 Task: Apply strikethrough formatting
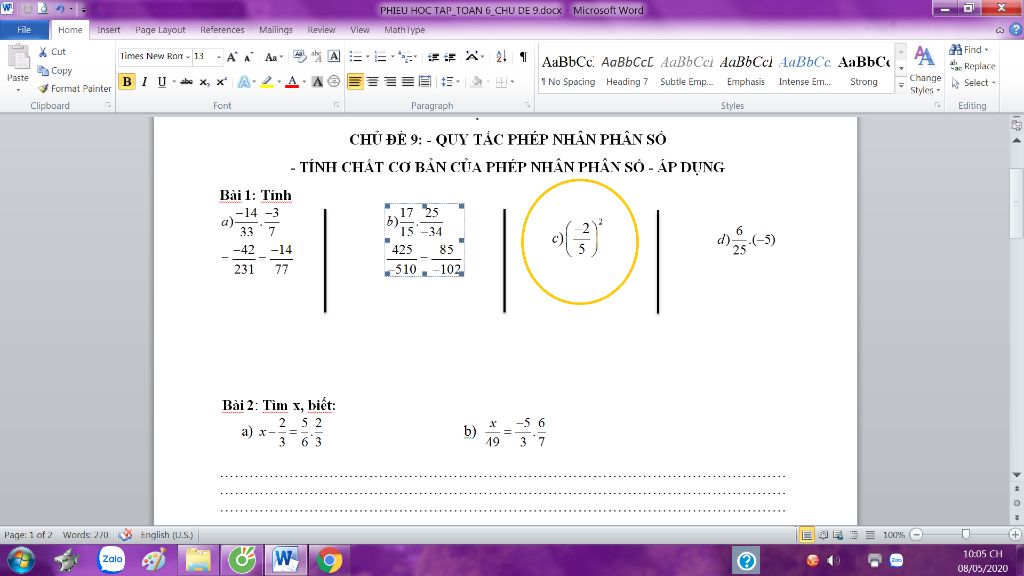coord(186,82)
